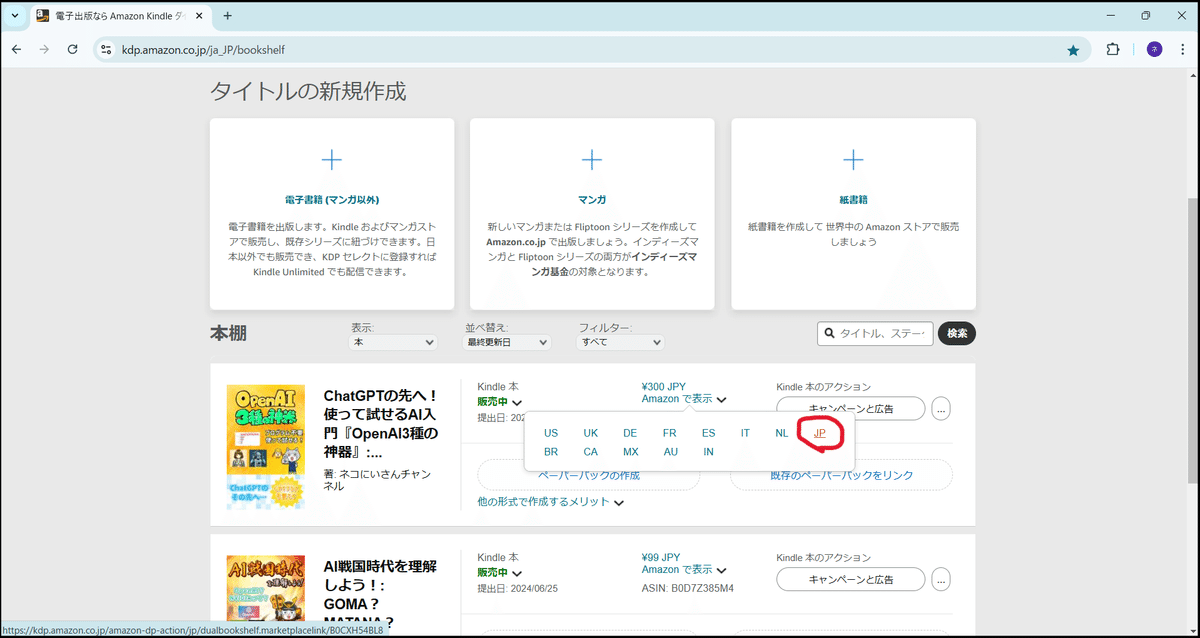Select UK marketplace link
Image resolution: width=1200 pixels, height=638 pixels.
coord(591,433)
